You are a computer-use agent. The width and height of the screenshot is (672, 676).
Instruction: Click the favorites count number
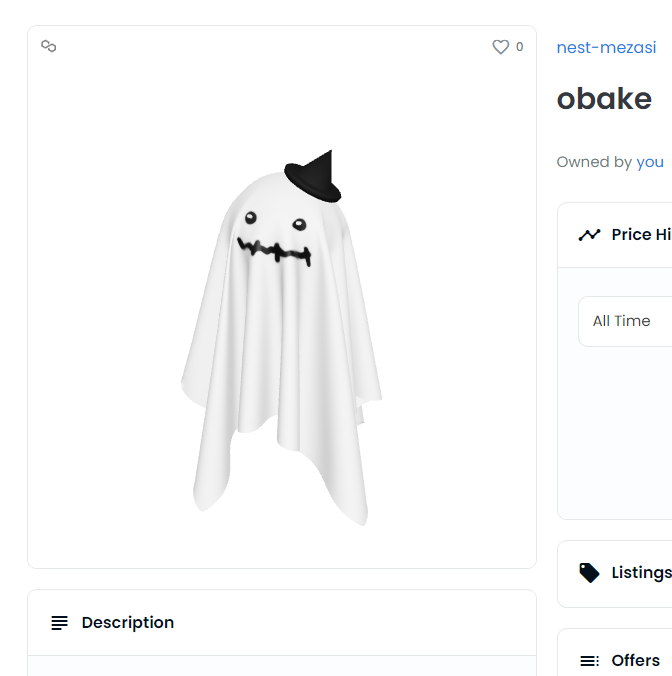point(519,47)
